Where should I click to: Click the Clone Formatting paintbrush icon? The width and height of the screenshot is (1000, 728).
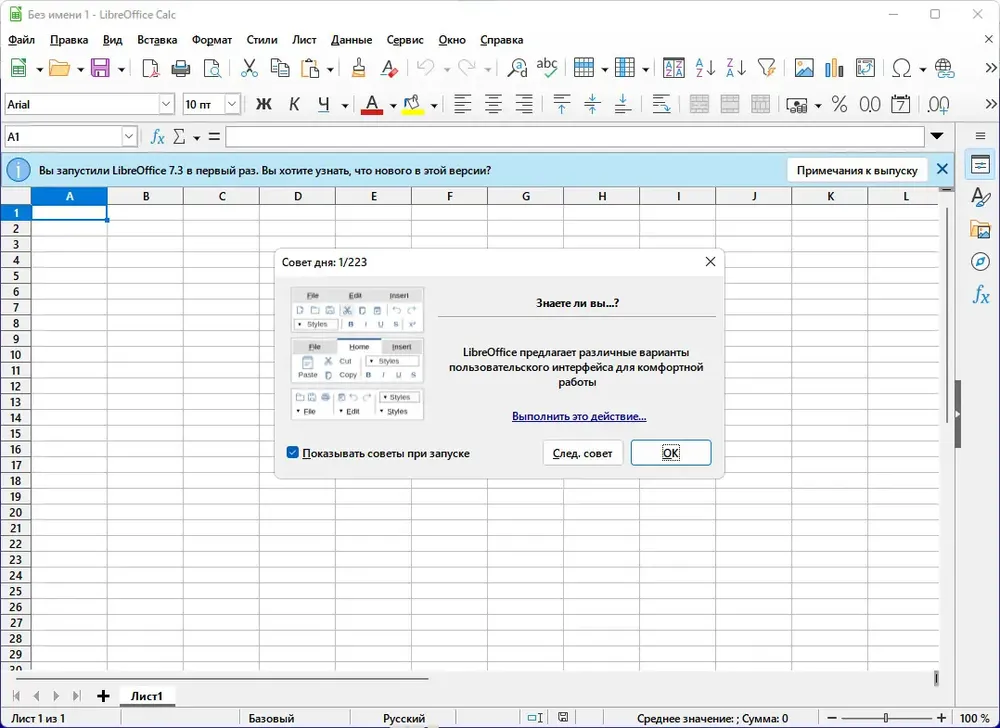(x=358, y=68)
